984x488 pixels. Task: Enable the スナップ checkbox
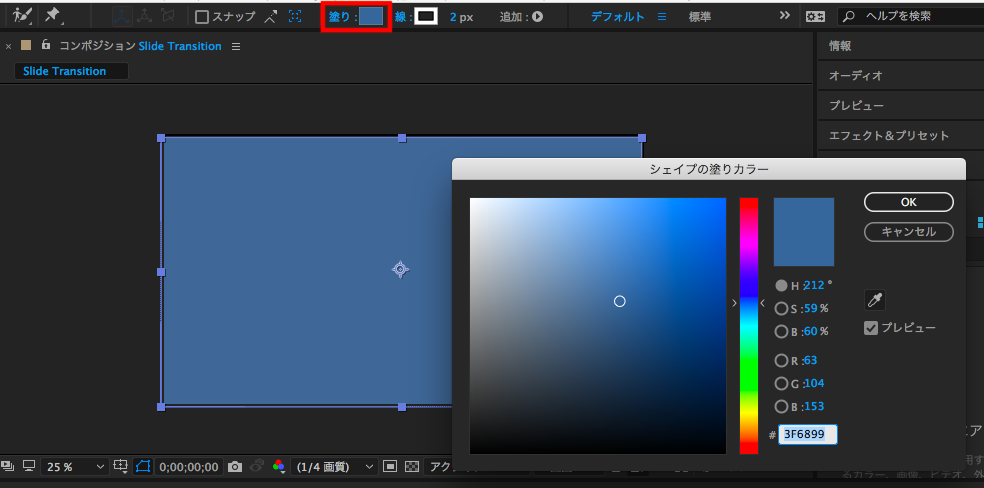coord(201,17)
